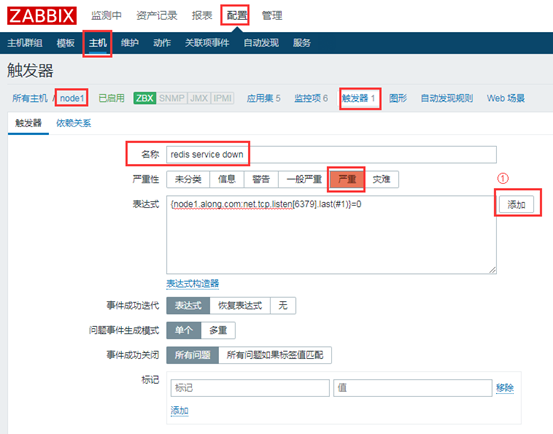Click expression textarea resize handle
Viewport: 553px width, 434px height.
(493, 270)
